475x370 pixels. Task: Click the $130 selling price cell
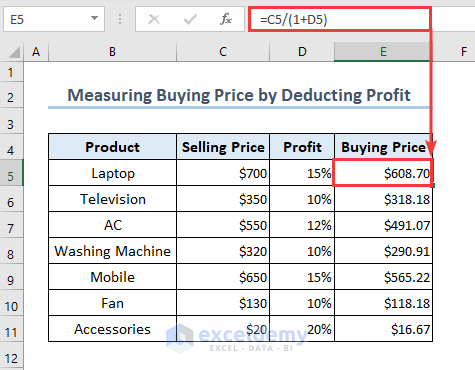(223, 303)
